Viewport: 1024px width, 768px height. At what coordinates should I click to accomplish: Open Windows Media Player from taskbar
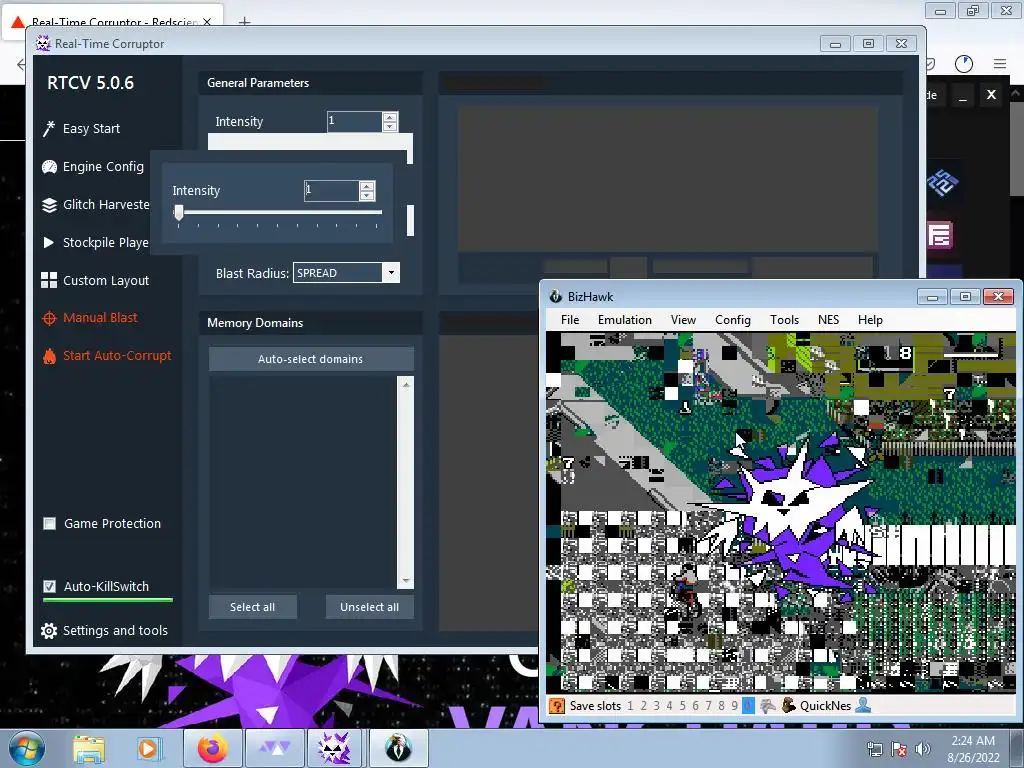pyautogui.click(x=149, y=749)
